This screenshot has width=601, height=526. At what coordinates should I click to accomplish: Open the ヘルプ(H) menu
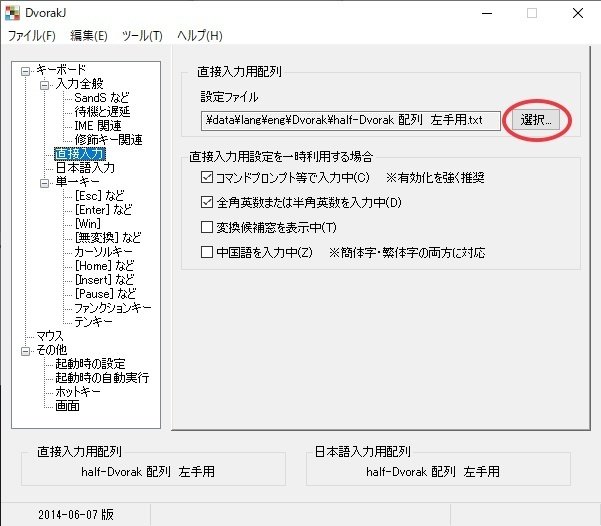coord(200,36)
